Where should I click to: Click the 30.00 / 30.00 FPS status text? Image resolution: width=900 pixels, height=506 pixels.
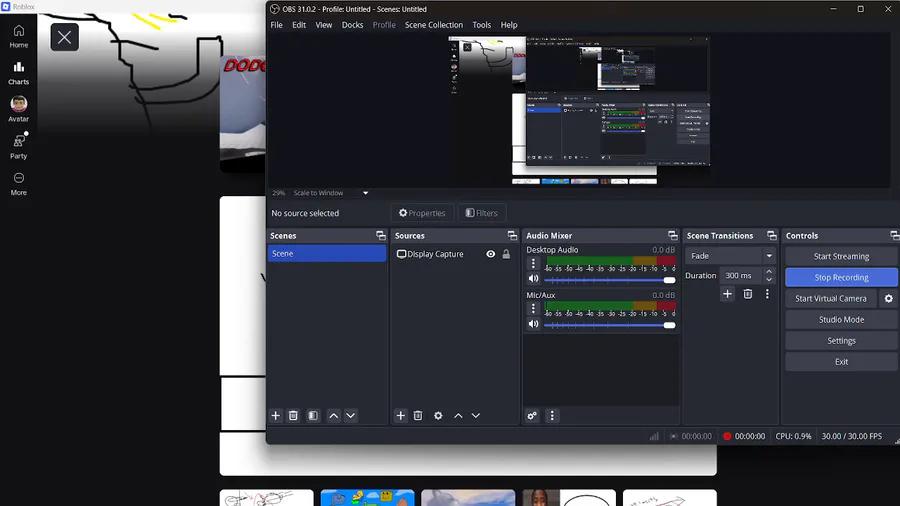pos(852,436)
